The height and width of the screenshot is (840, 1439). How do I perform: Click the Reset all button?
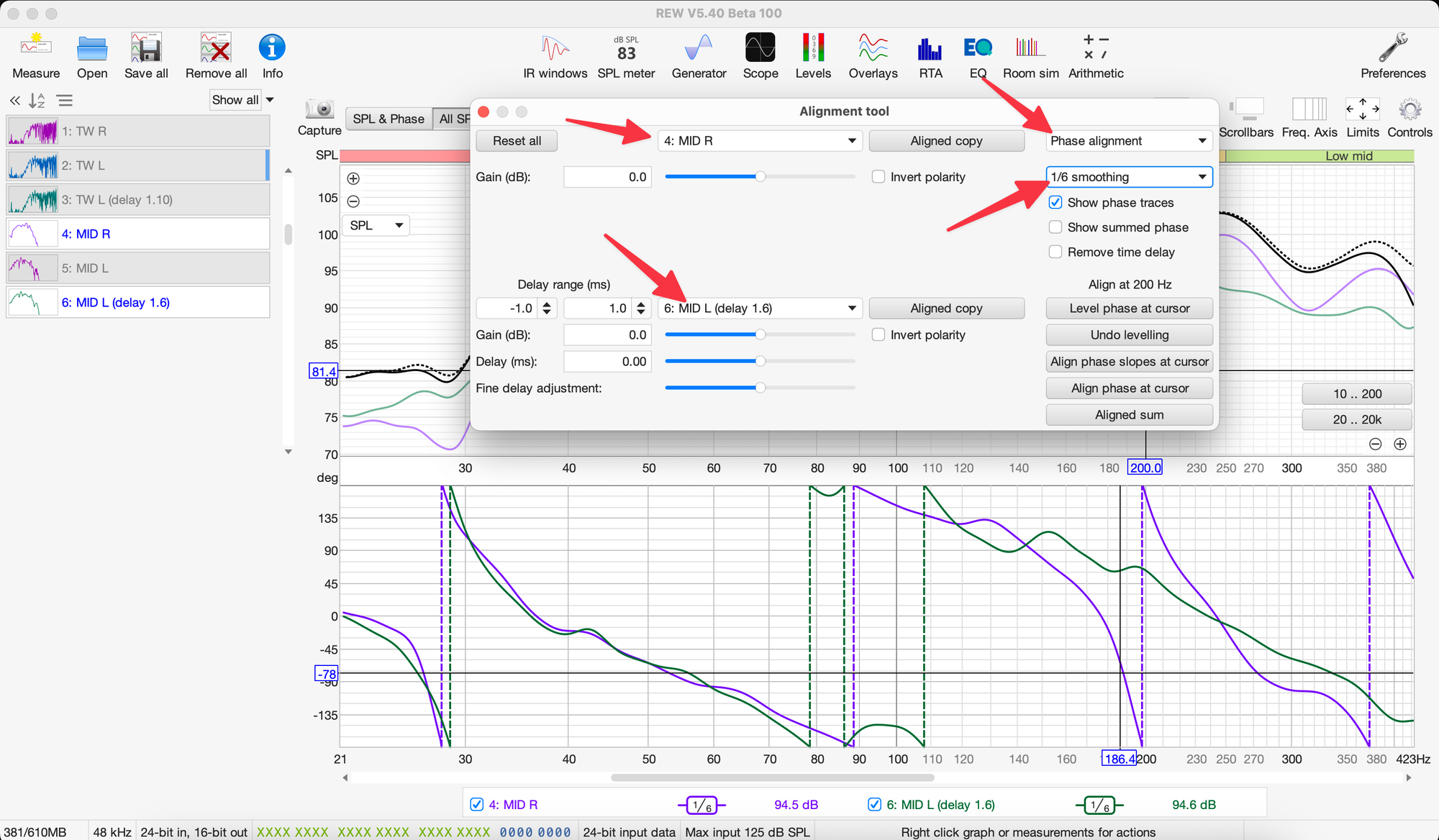(x=517, y=141)
